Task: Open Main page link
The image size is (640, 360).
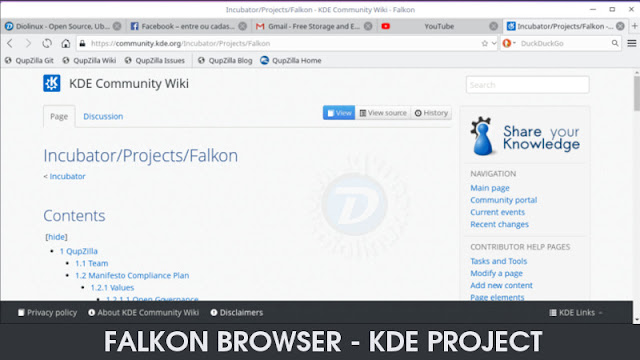Action: point(490,188)
